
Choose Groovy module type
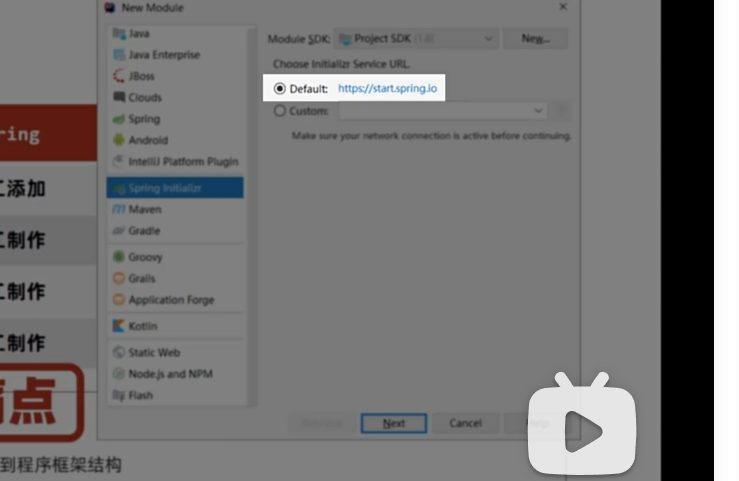pyautogui.click(x=175, y=257)
